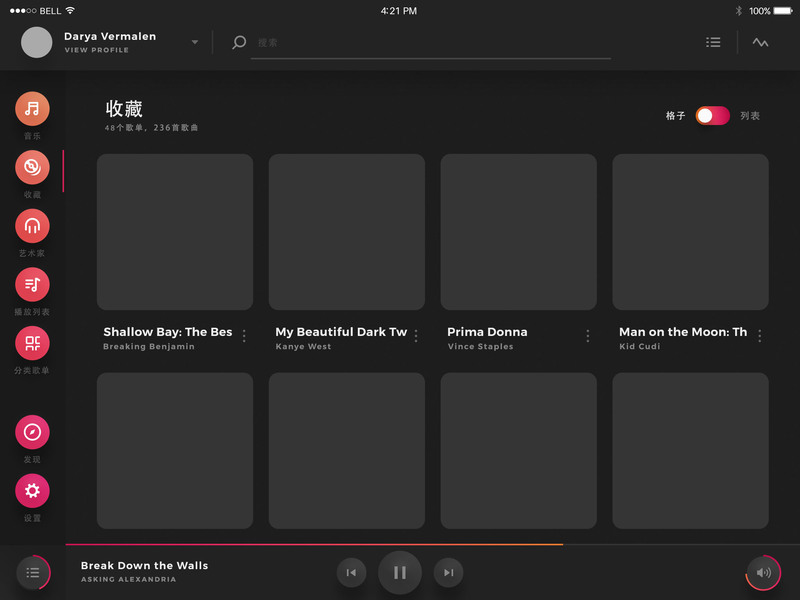
Task: Click the VIEW PROFILE link
Action: [96, 50]
